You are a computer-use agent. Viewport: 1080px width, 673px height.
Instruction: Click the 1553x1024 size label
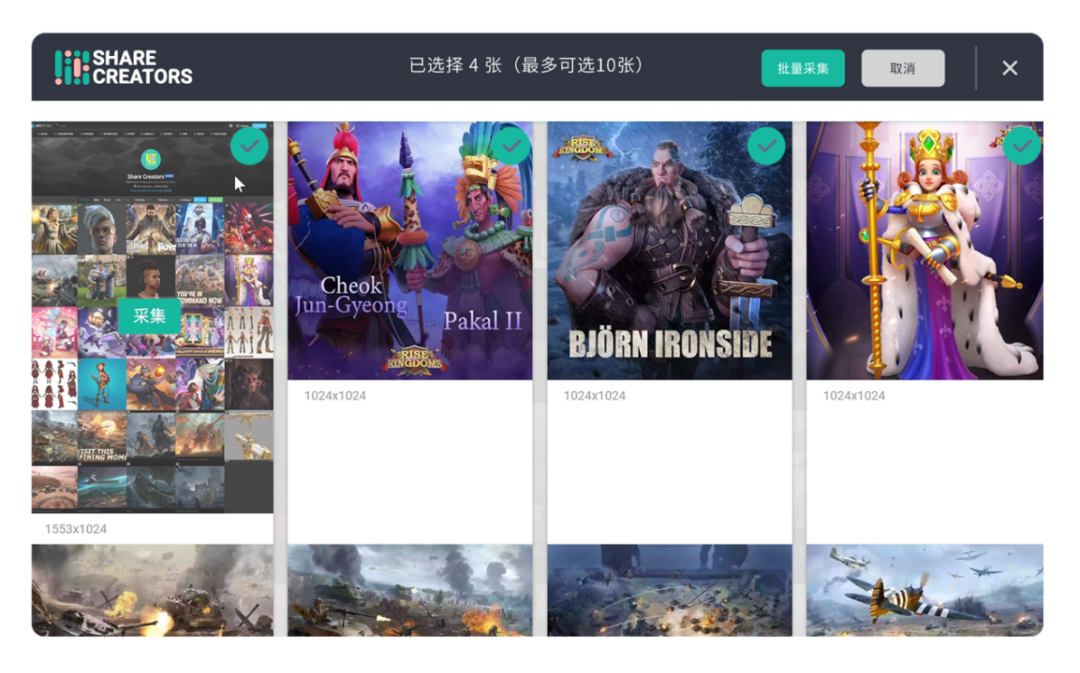point(76,529)
